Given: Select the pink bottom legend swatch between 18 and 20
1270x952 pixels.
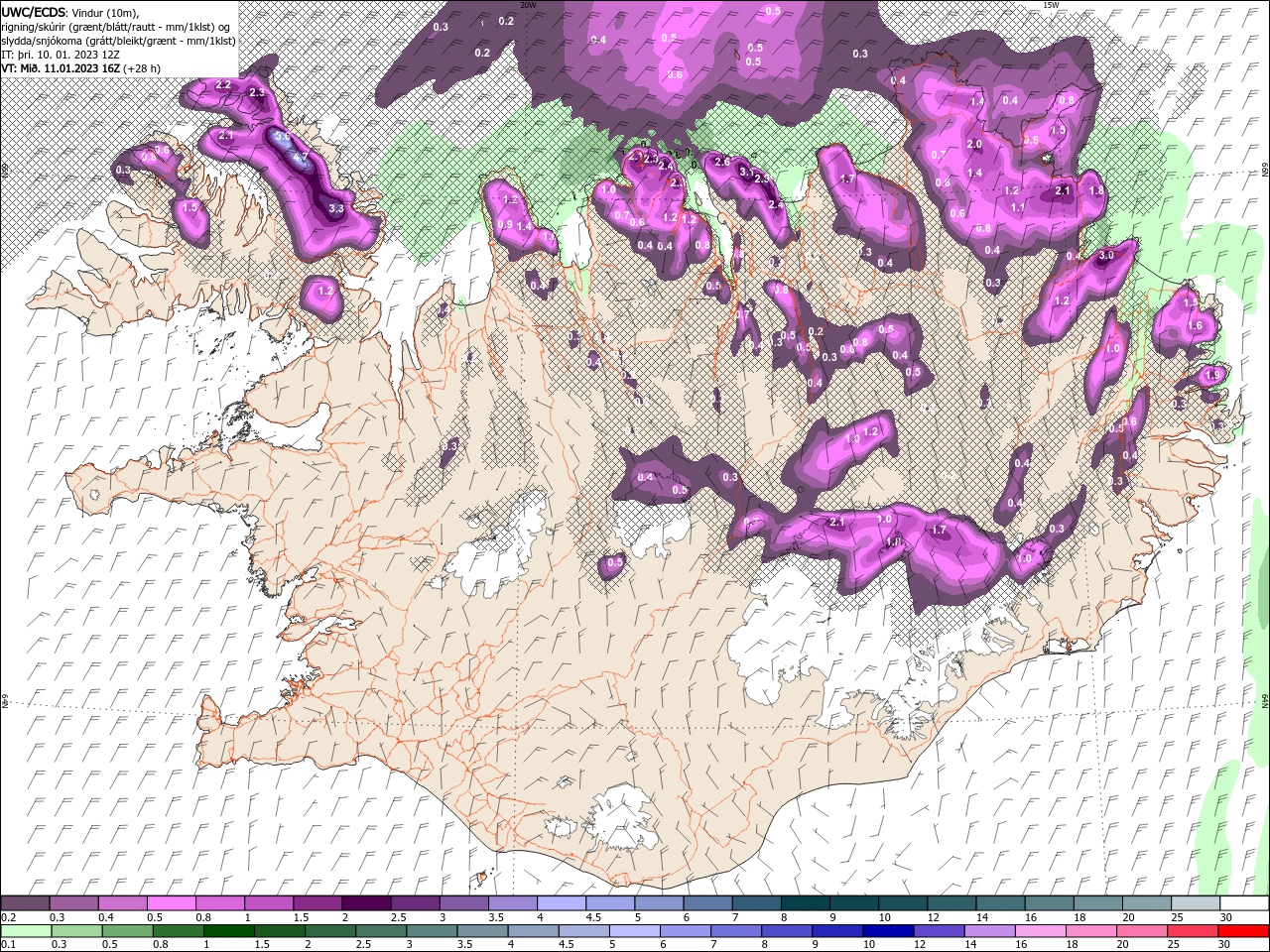Looking at the screenshot, I should (x=1093, y=930).
